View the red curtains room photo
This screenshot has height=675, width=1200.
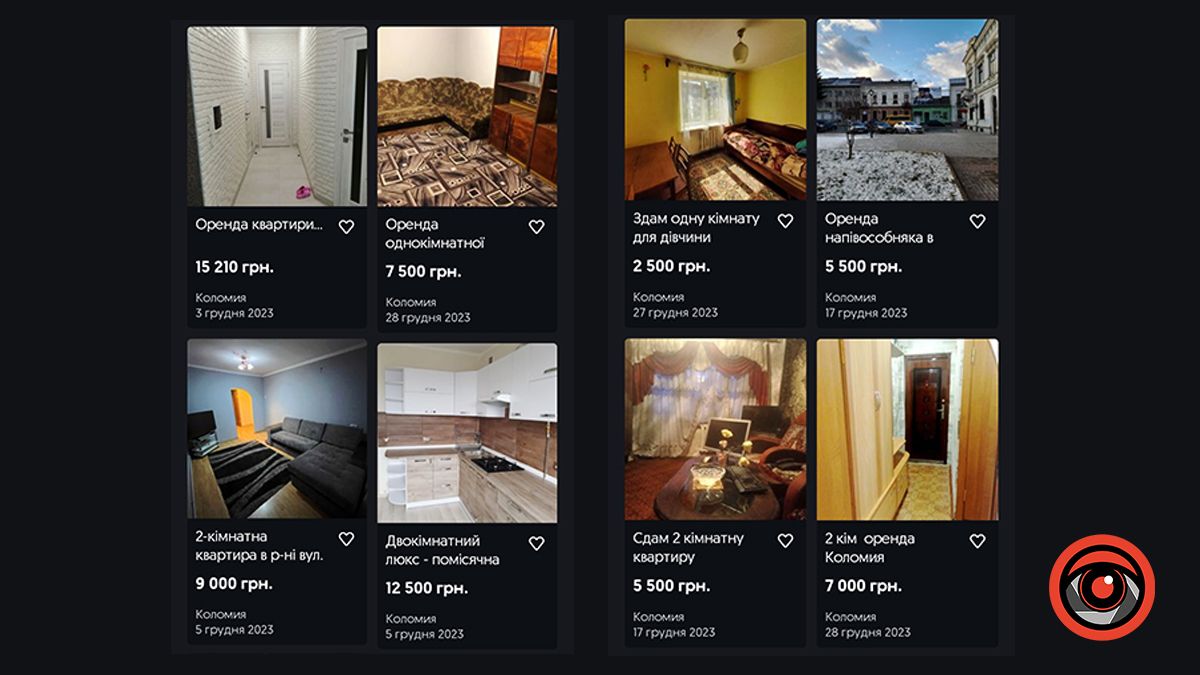pos(715,429)
